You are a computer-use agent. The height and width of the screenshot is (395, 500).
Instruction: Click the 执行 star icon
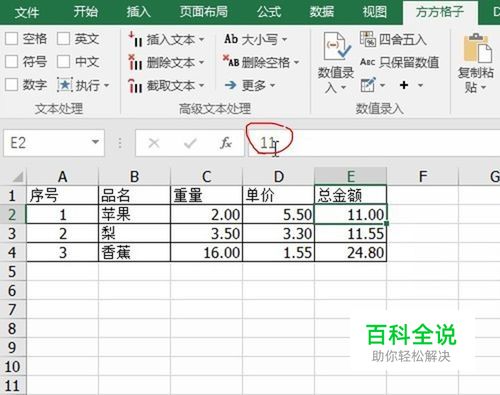click(x=65, y=85)
